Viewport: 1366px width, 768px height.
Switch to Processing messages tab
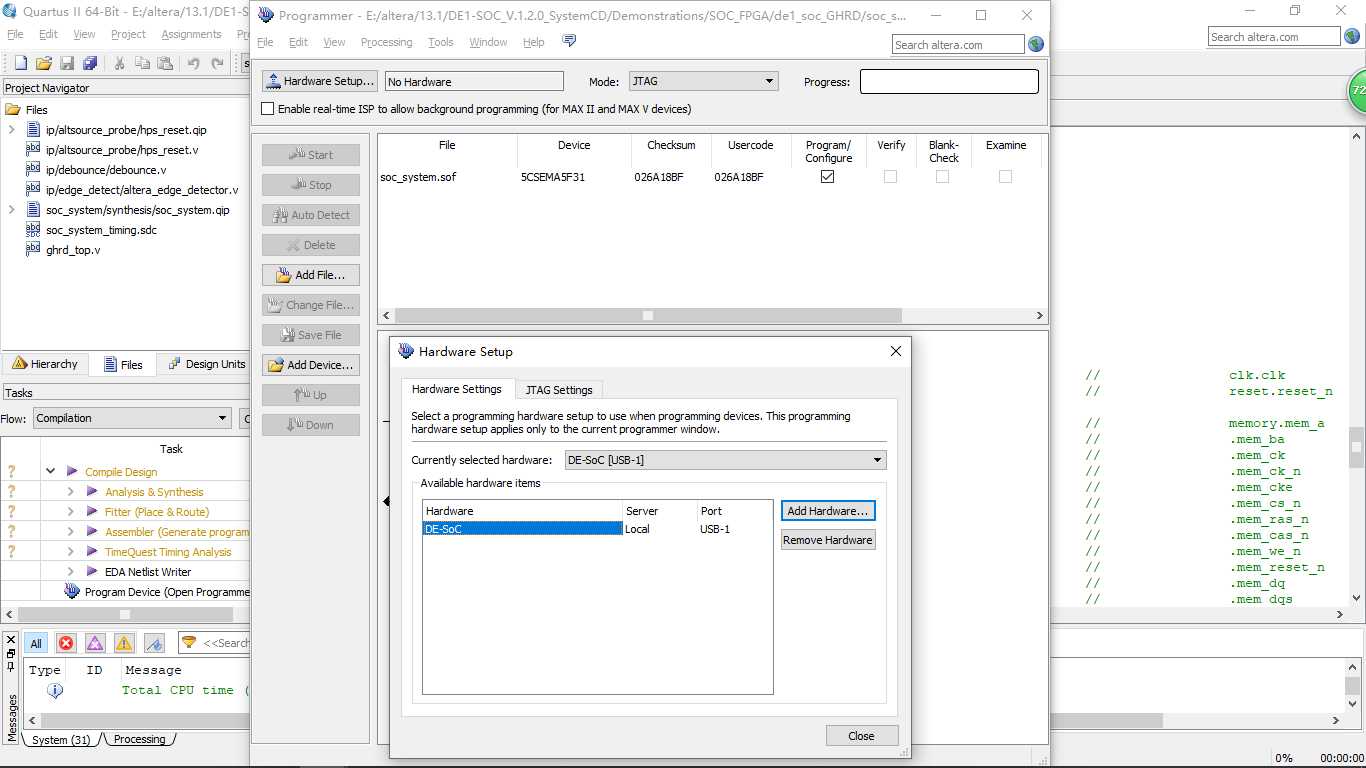(x=139, y=739)
